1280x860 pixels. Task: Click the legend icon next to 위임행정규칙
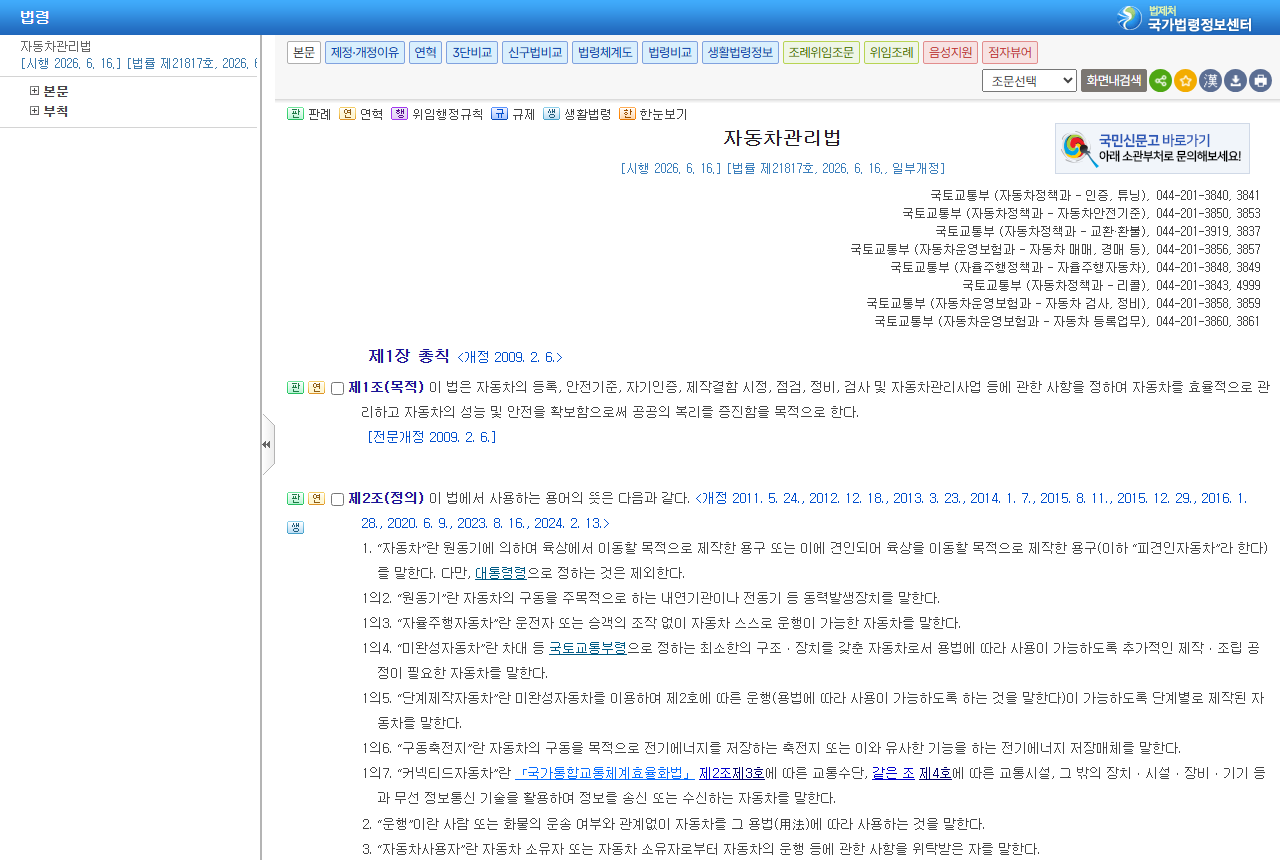pyautogui.click(x=399, y=114)
